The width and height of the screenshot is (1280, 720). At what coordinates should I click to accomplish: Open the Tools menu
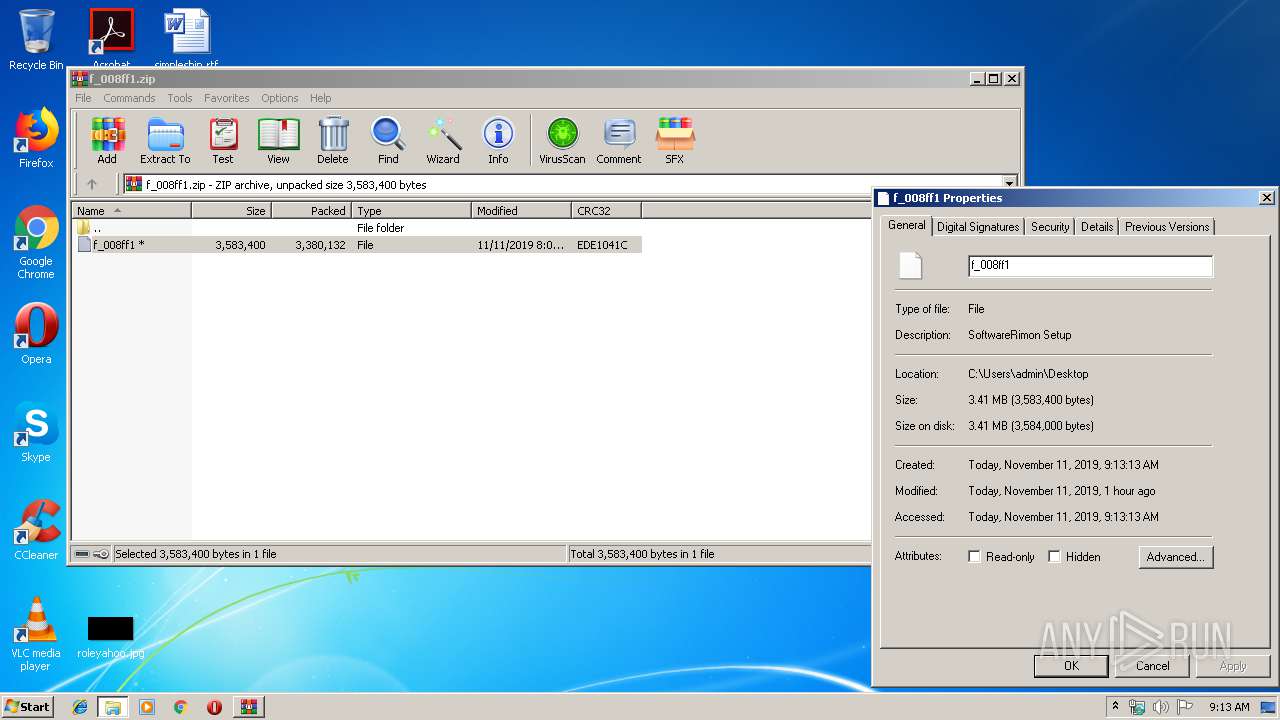(180, 98)
